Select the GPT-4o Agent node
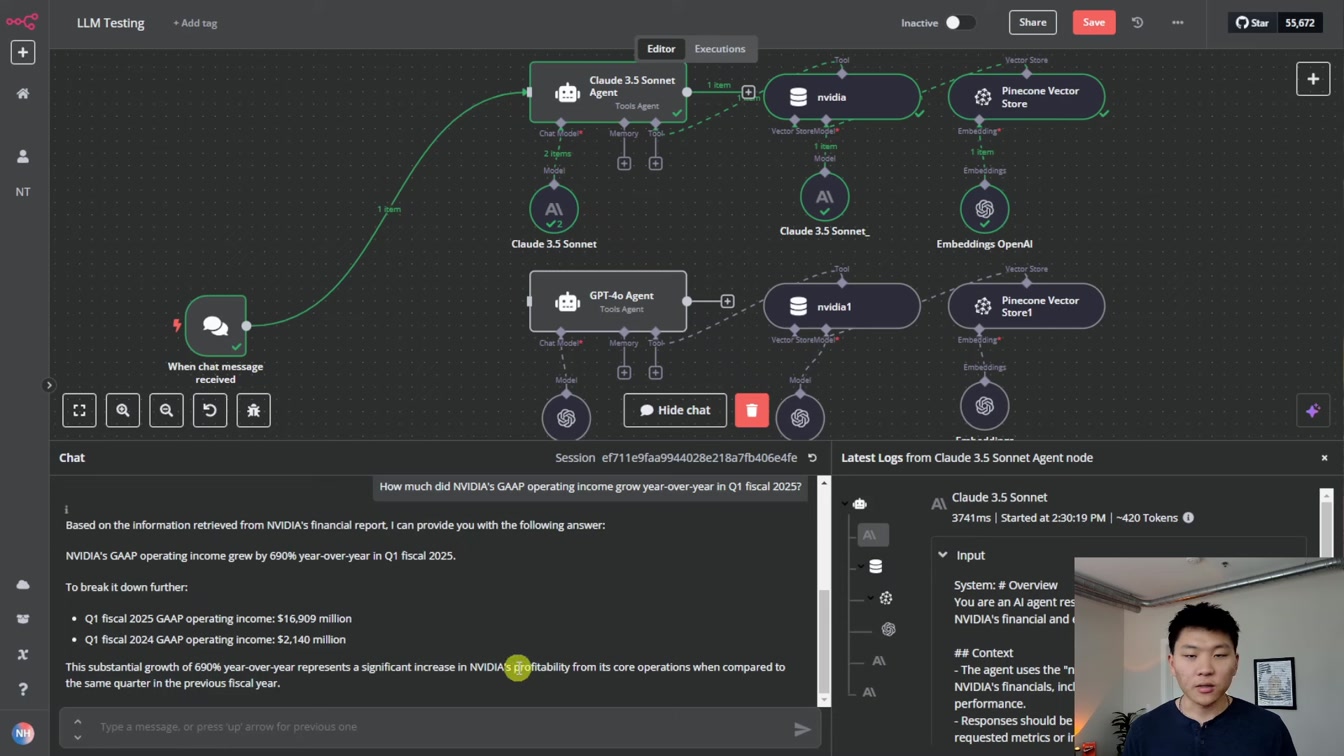 (x=608, y=301)
